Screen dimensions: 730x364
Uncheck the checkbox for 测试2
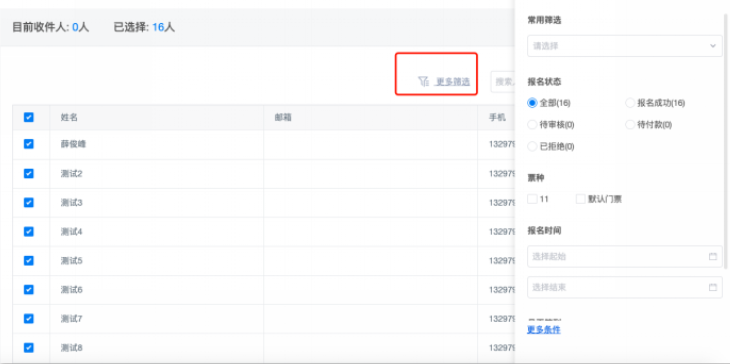[28, 174]
